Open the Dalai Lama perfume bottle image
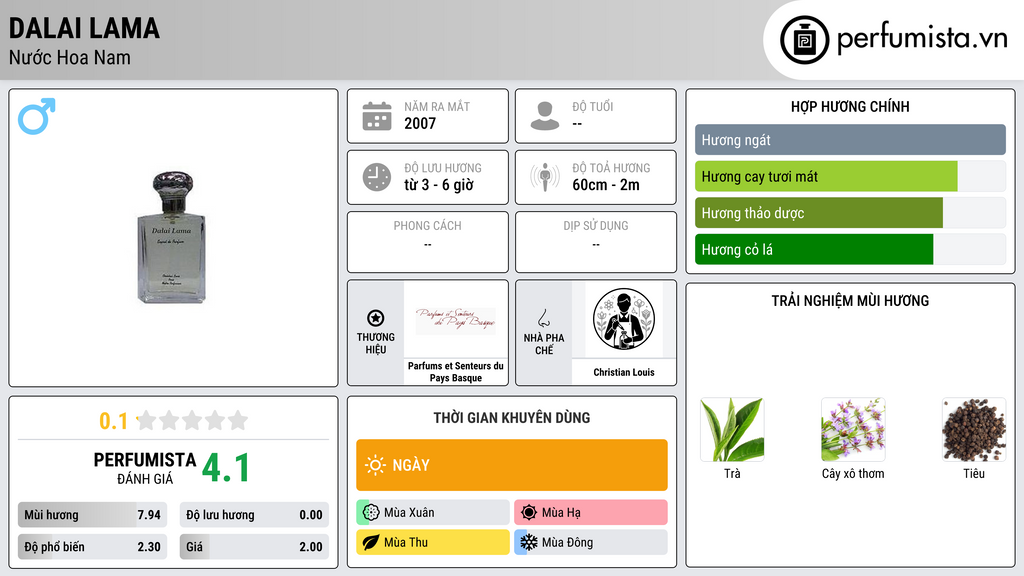Image resolution: width=1024 pixels, height=576 pixels. (172, 238)
